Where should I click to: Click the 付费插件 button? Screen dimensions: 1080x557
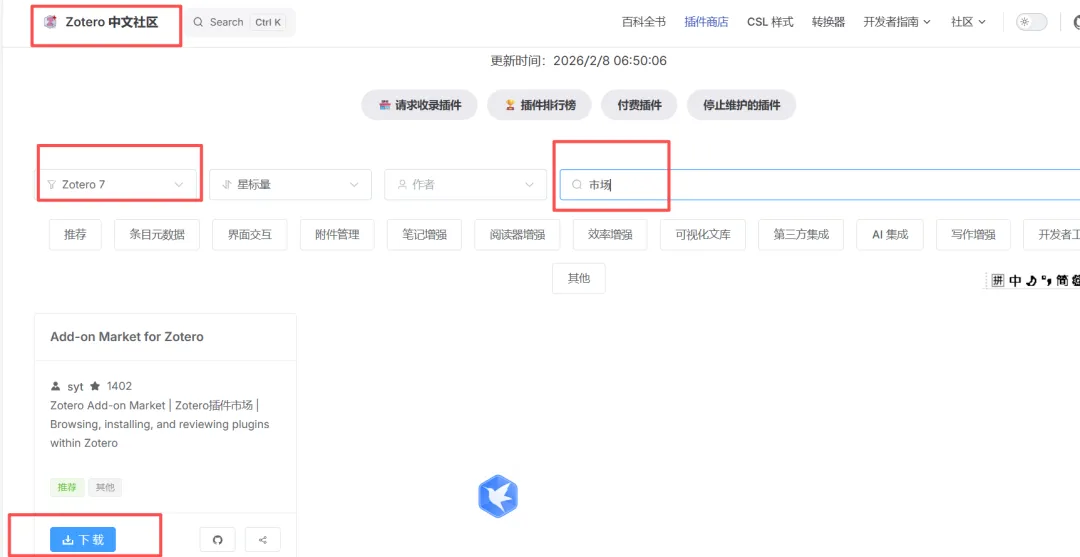639,105
